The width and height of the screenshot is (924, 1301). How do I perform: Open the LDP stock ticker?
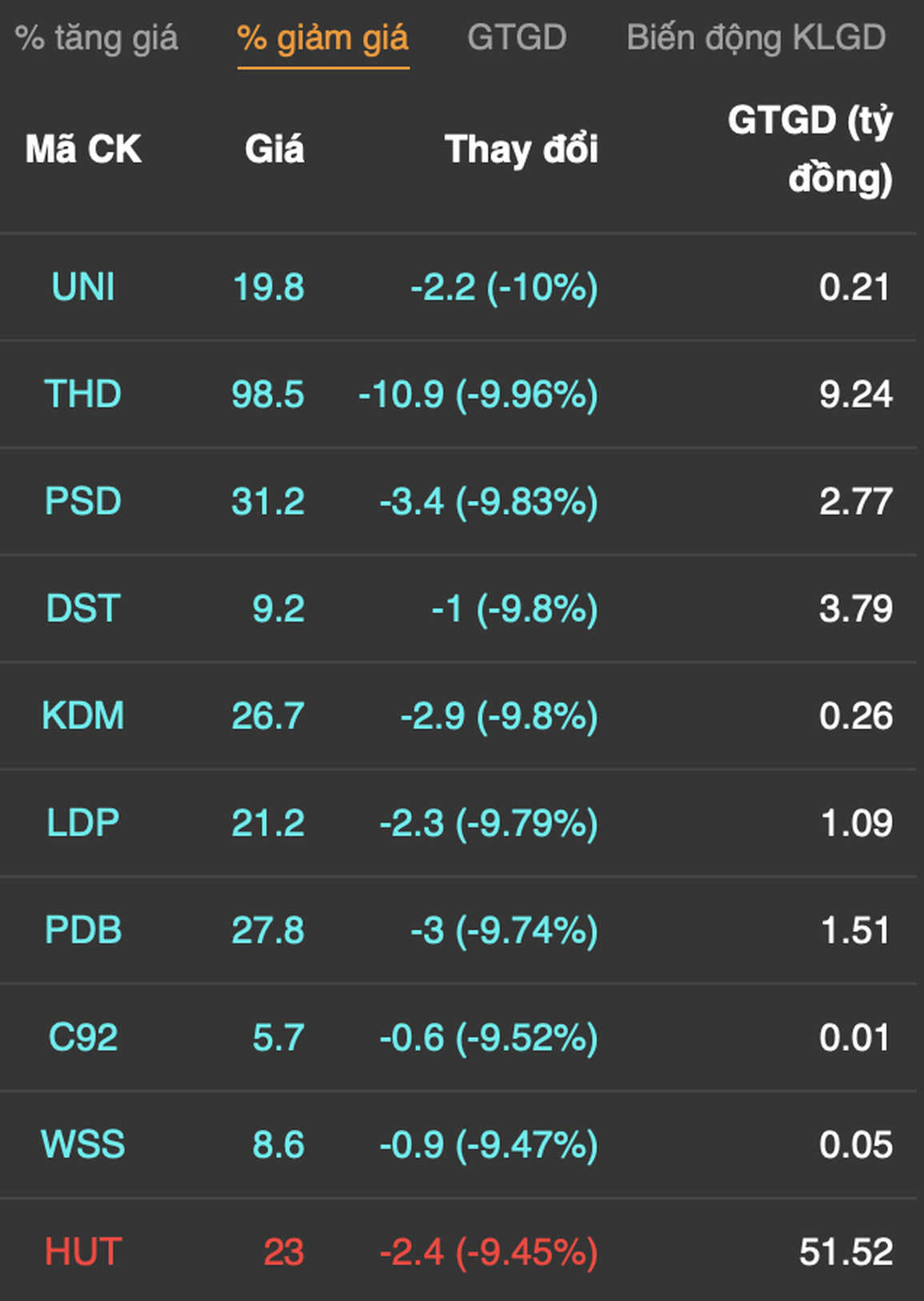(x=83, y=823)
